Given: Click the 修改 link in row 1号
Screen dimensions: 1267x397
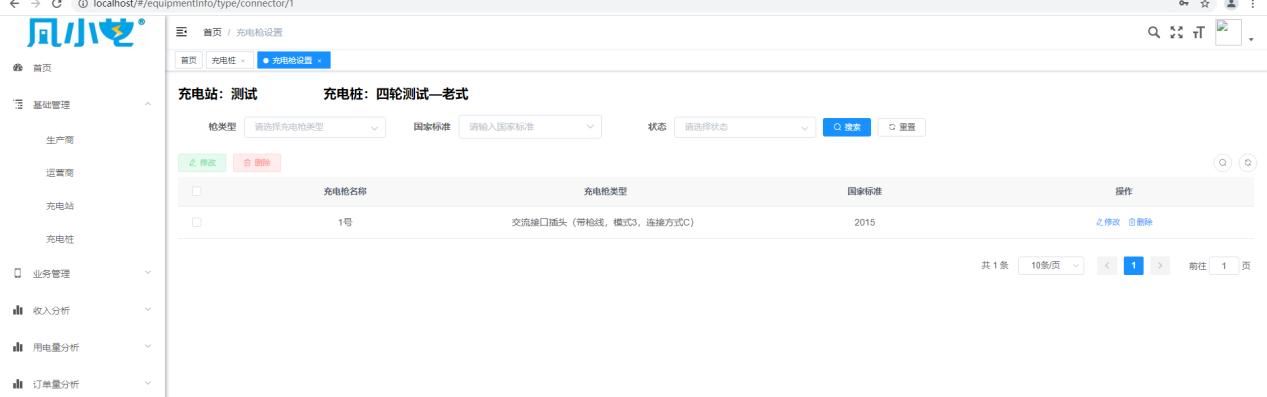Looking at the screenshot, I should 1108,222.
